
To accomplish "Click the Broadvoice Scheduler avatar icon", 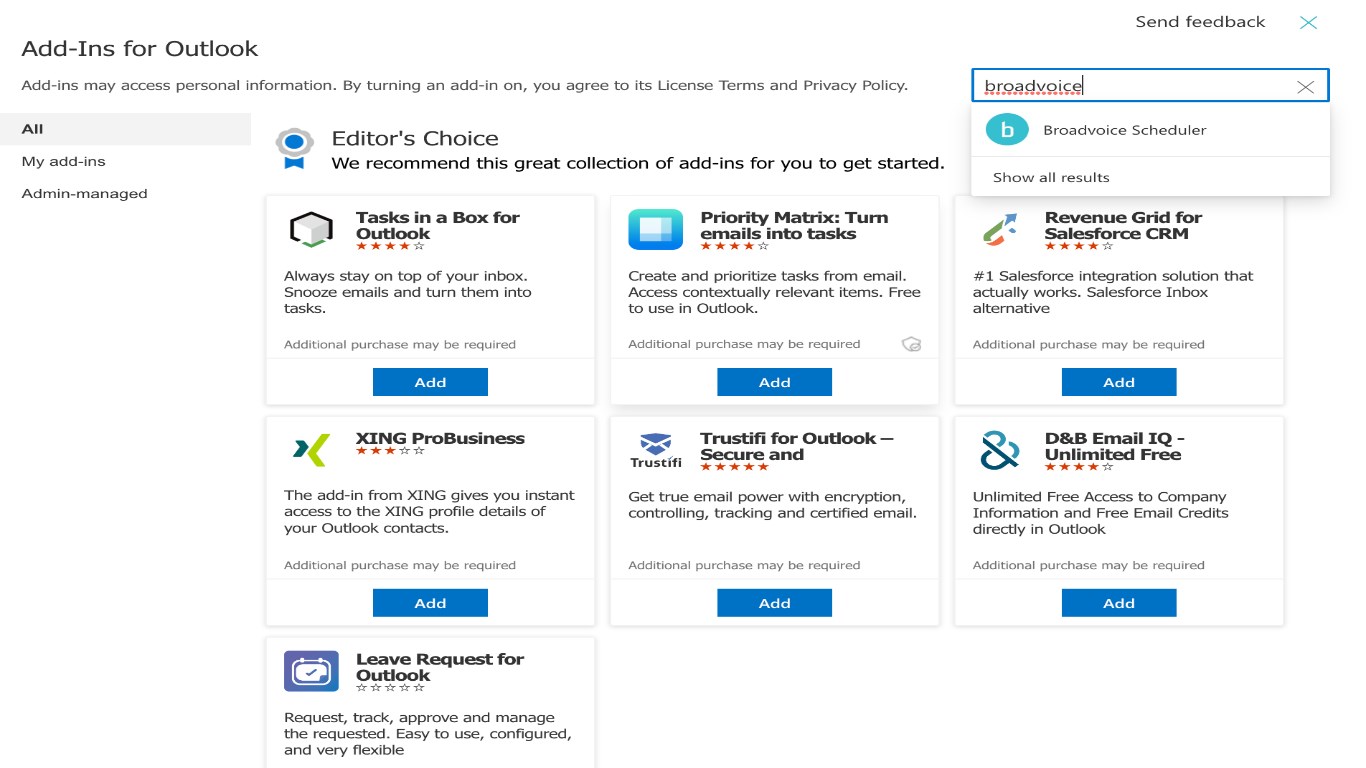I will click(x=1007, y=130).
